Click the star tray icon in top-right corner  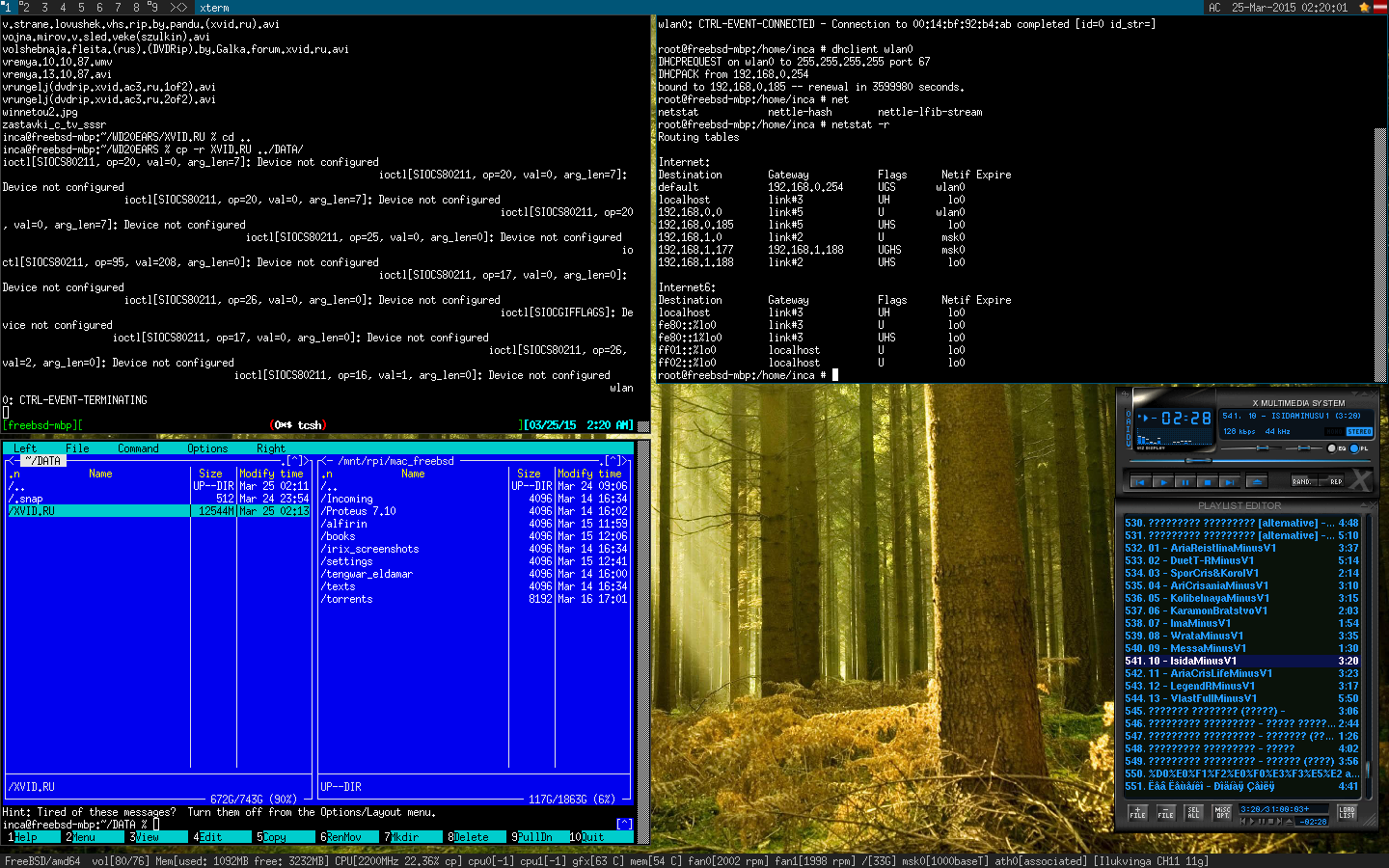pos(1364,7)
